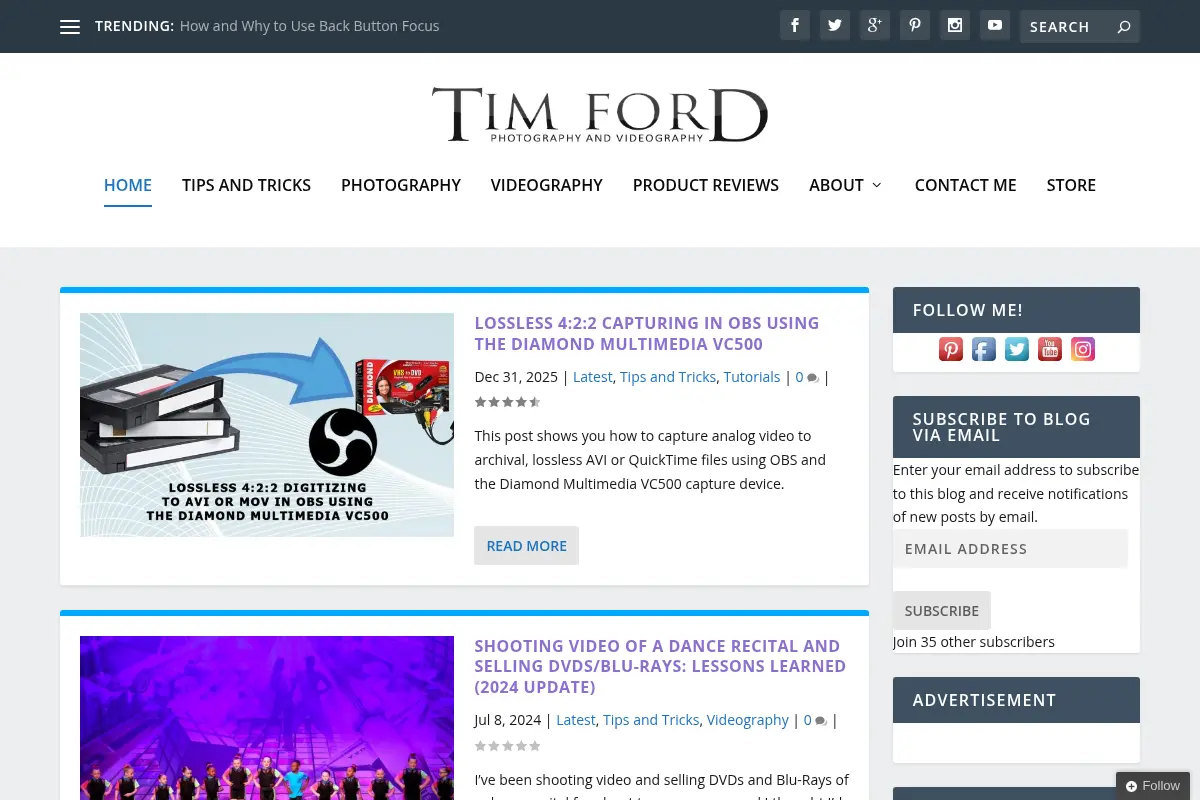
Task: Open dance recital lessons learned post title
Action: click(660, 667)
